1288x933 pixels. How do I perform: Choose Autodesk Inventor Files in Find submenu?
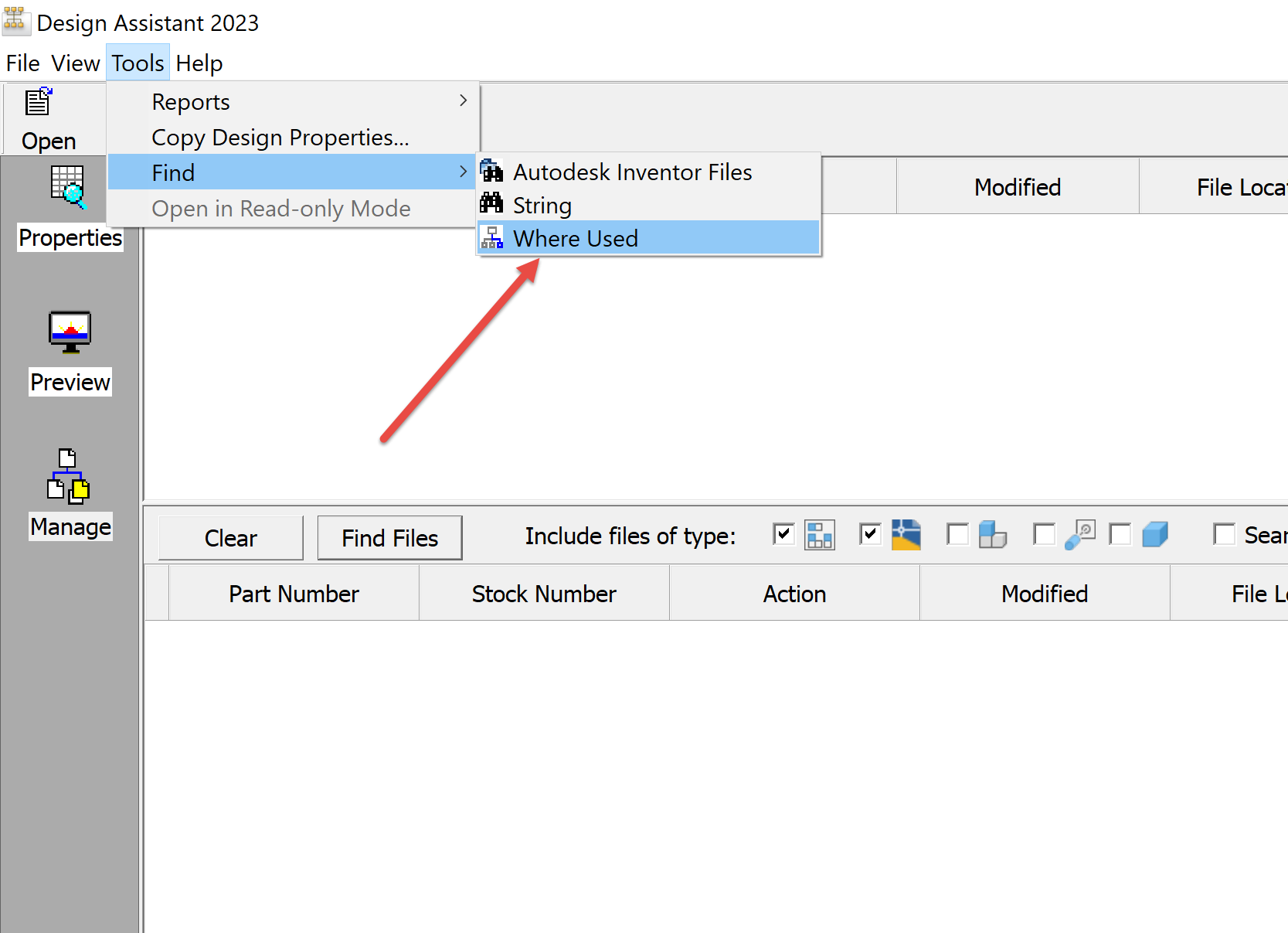point(648,172)
